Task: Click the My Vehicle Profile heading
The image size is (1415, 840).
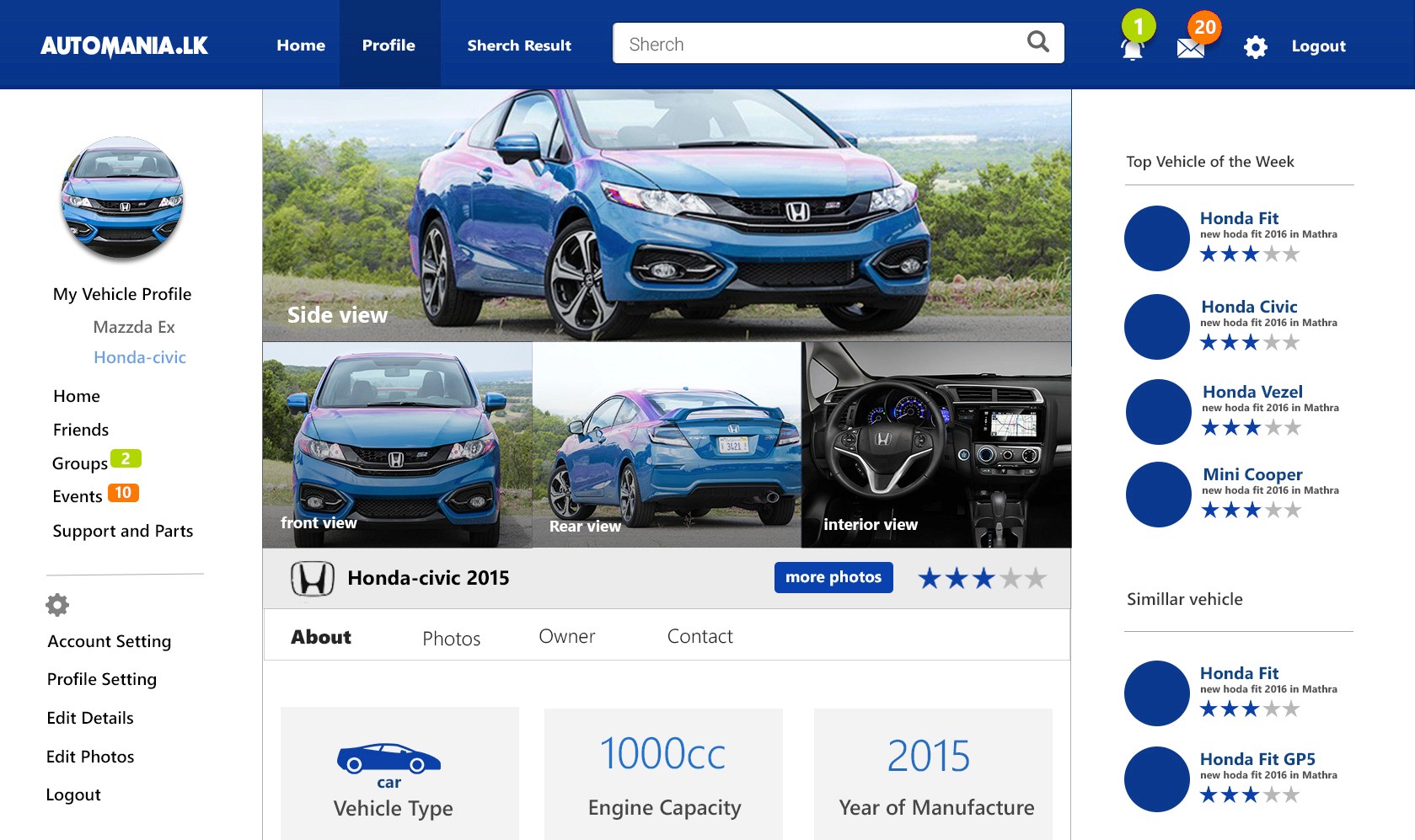Action: click(122, 294)
